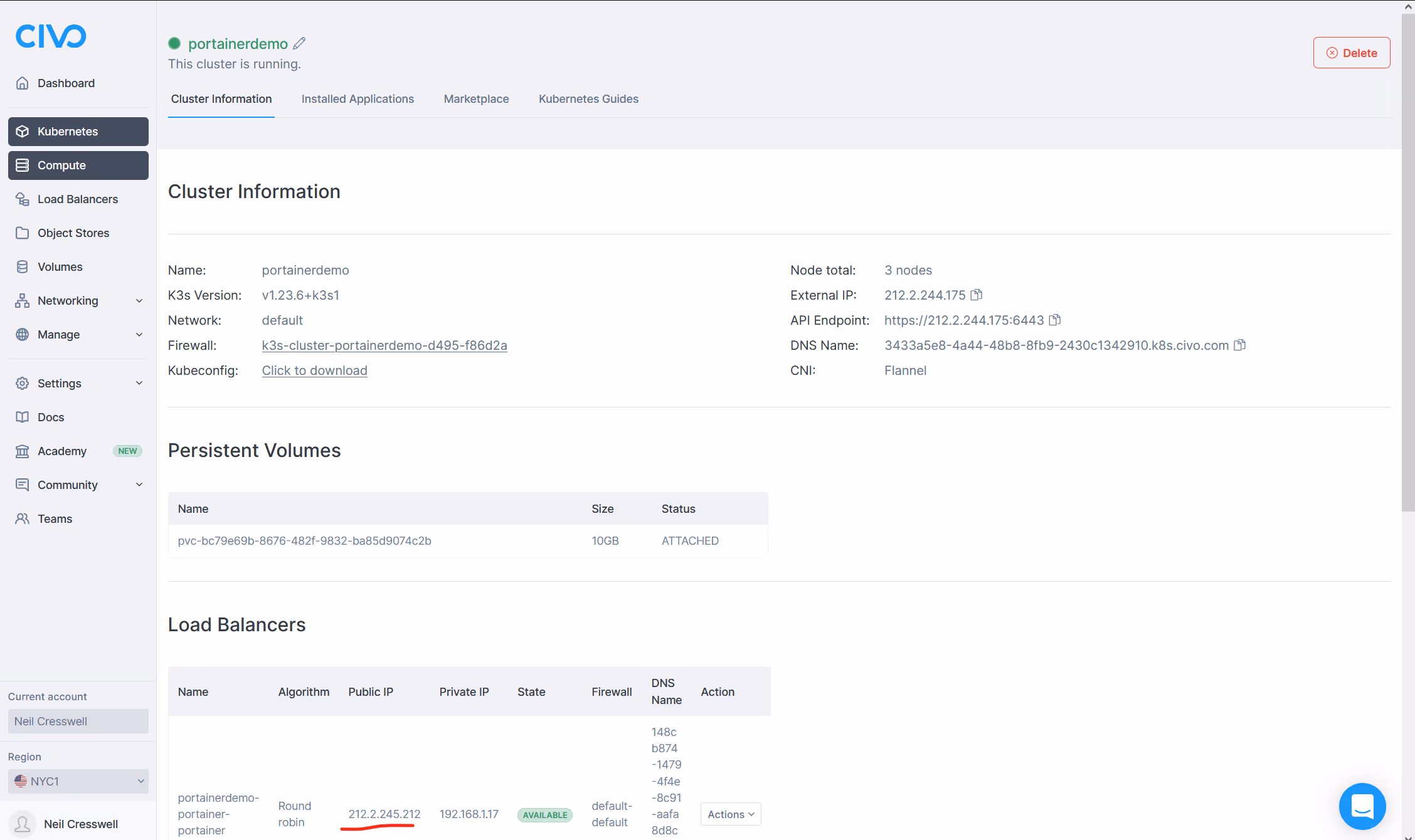Click the K3s version v1.23.6+k3s1
This screenshot has height=840, width=1415.
pos(300,295)
